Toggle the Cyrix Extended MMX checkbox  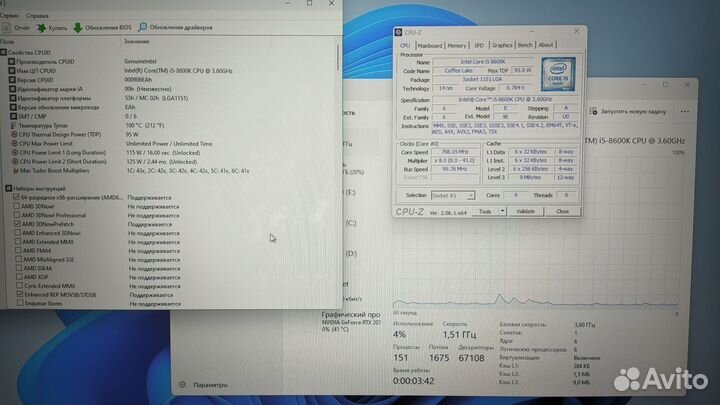pos(19,286)
